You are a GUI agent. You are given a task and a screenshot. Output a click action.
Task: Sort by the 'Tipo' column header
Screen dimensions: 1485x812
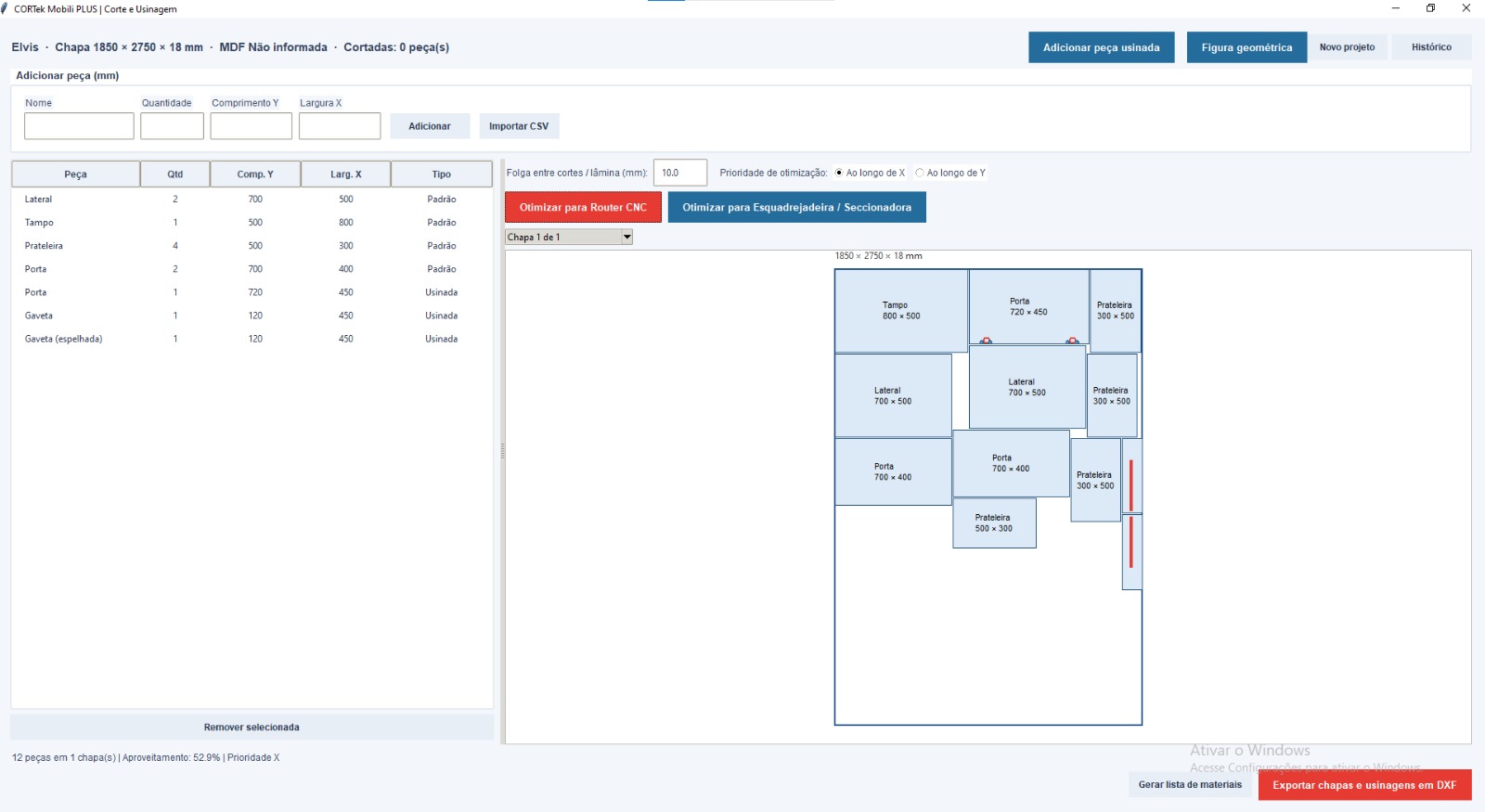442,174
